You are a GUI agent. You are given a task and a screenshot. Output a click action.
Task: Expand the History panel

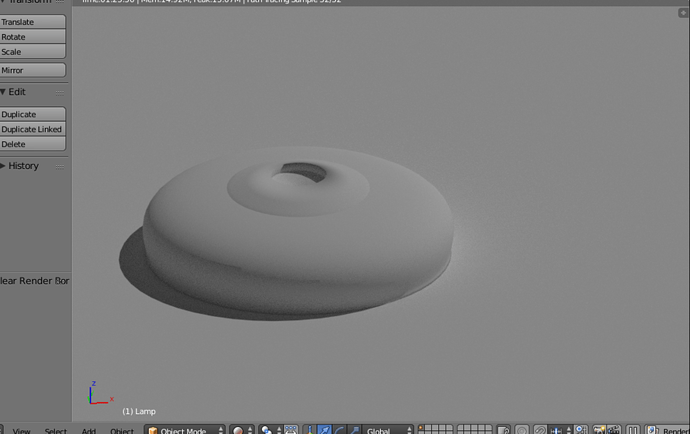coord(3,166)
